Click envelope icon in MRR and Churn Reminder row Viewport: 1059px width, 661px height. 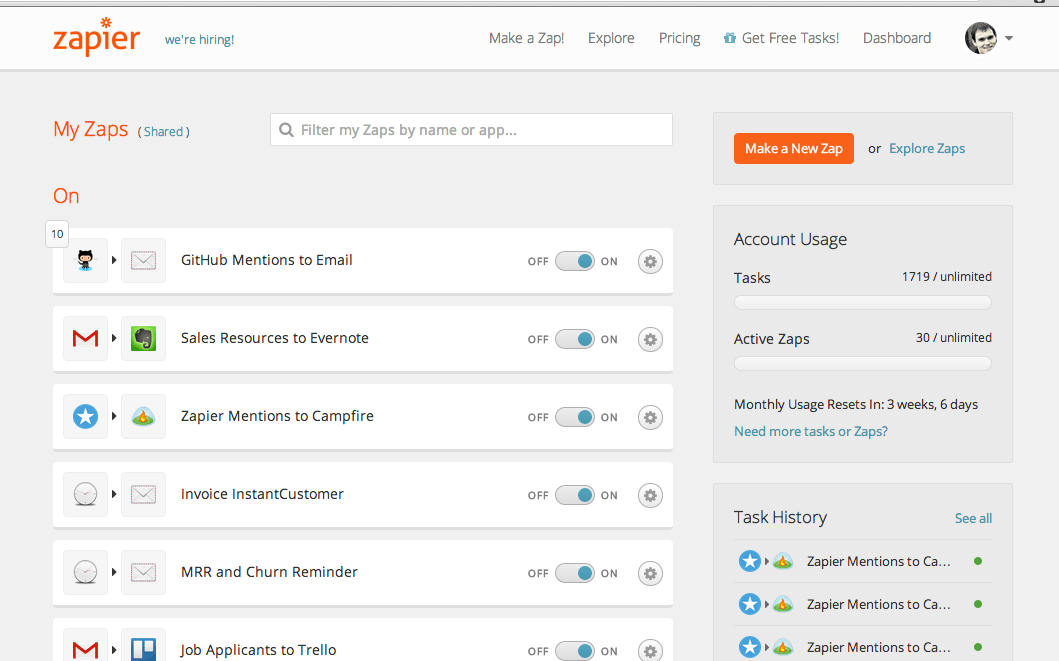coord(143,573)
